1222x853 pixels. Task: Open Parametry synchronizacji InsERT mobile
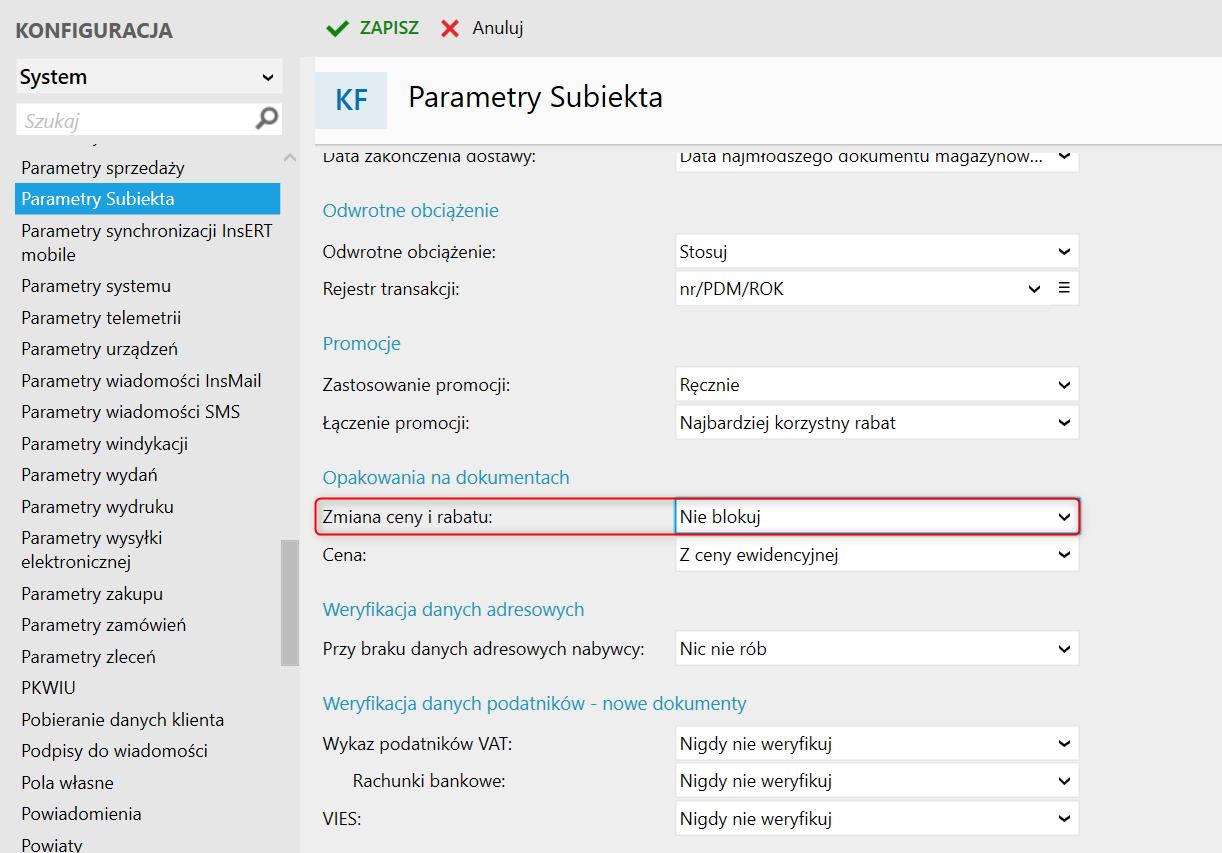(148, 242)
